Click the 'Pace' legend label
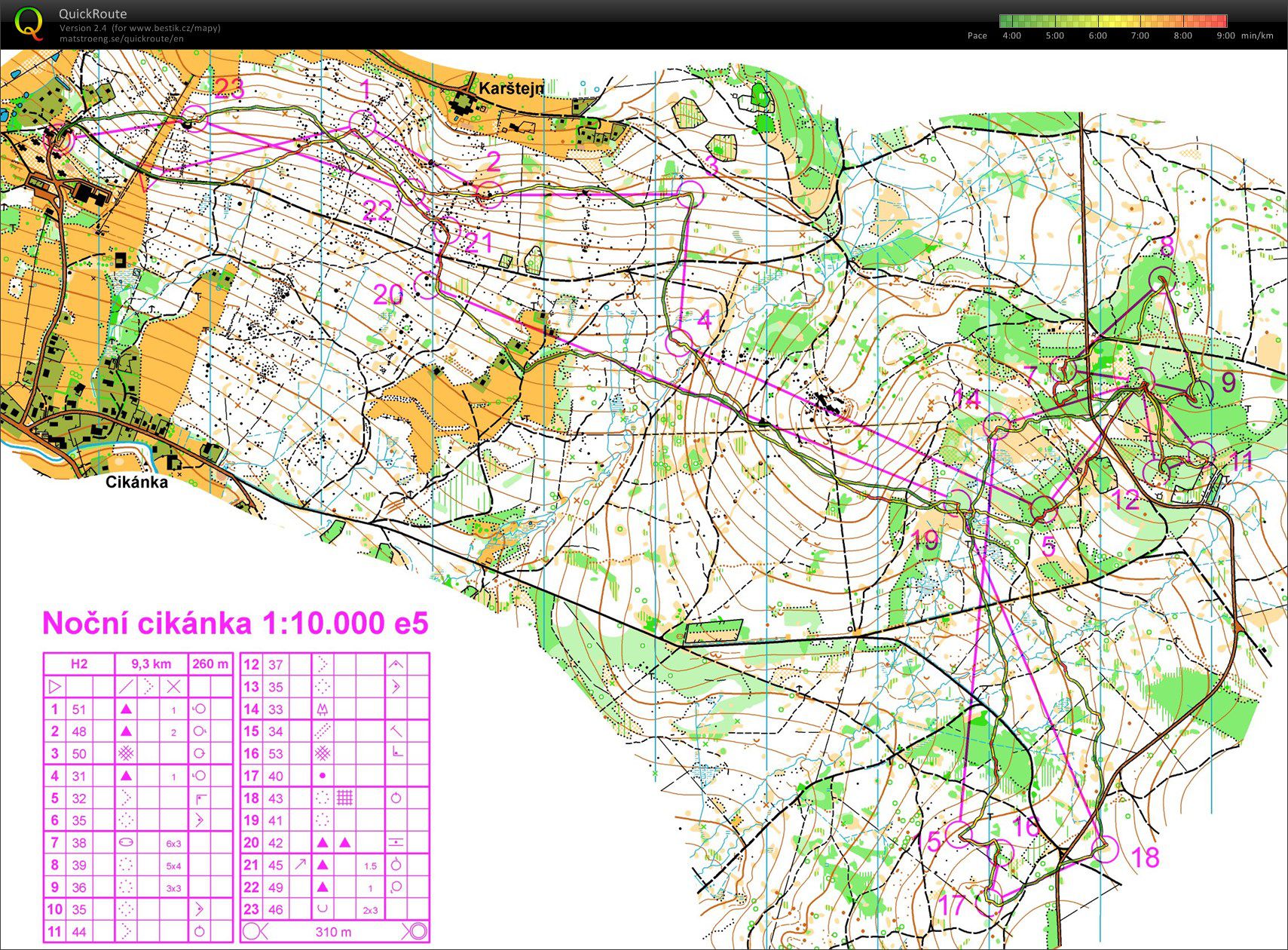 pyautogui.click(x=977, y=35)
